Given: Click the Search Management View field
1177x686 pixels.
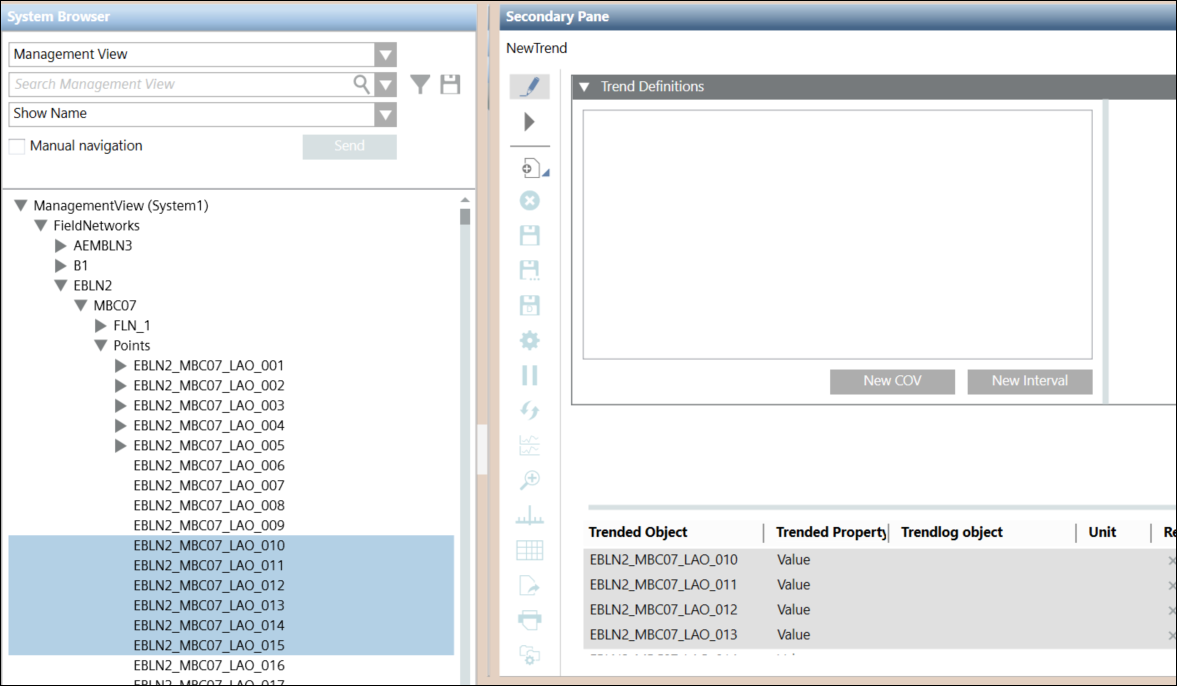Looking at the screenshot, I should point(180,85).
